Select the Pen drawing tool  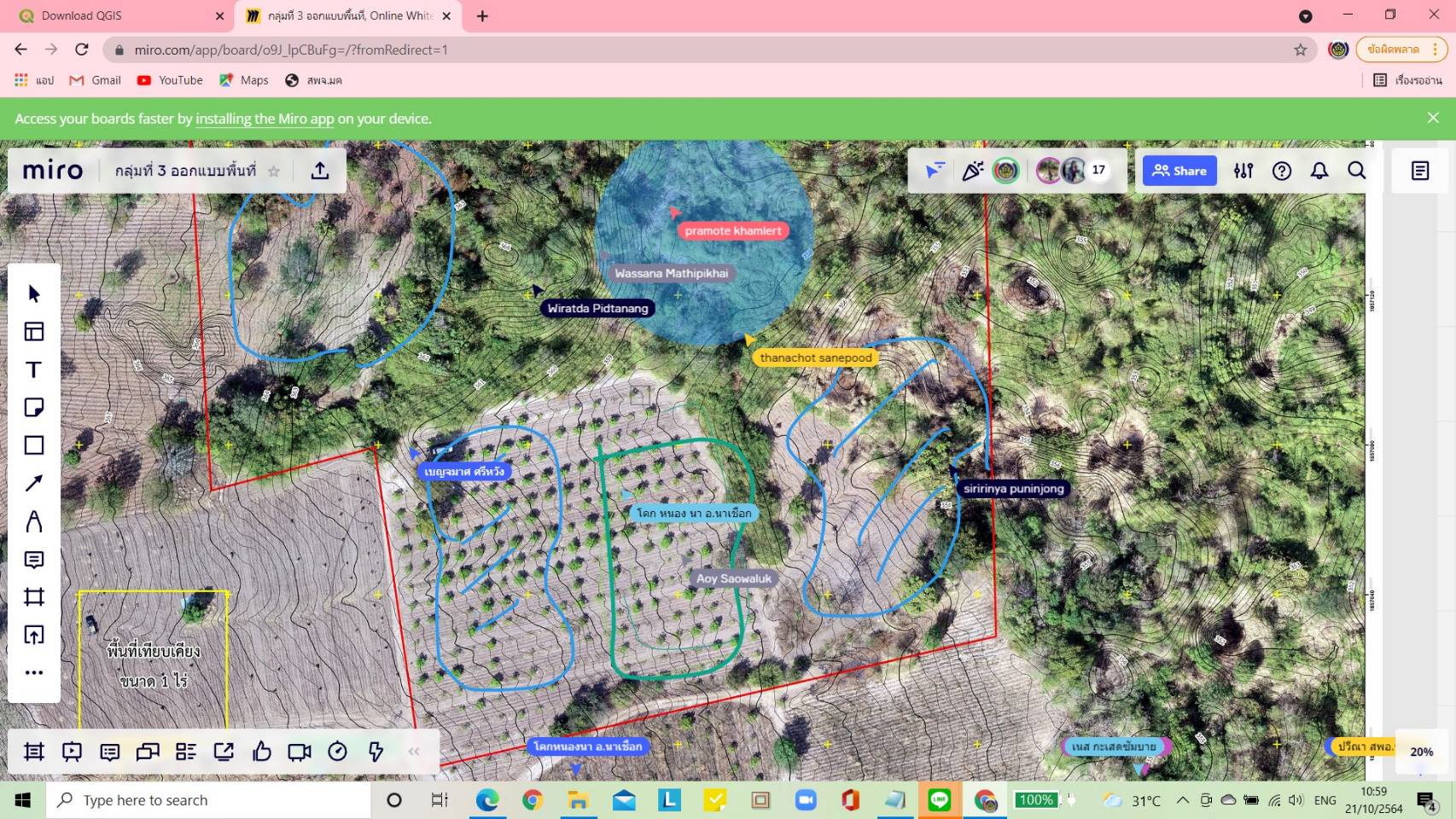pos(34,521)
